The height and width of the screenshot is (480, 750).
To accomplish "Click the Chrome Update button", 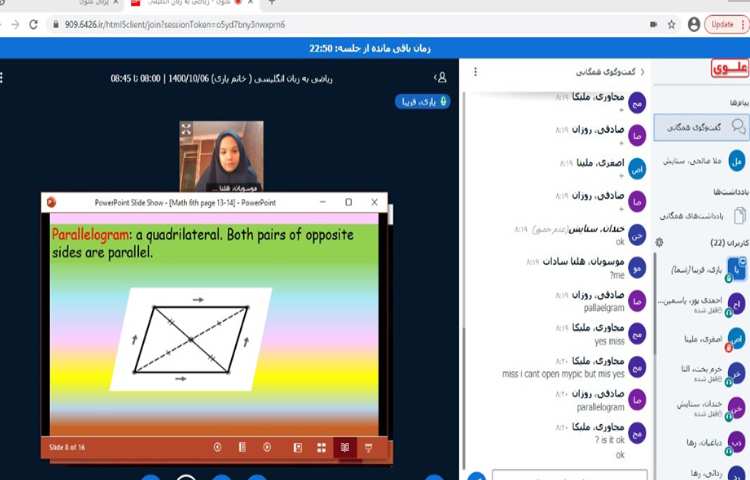I will click(726, 24).
